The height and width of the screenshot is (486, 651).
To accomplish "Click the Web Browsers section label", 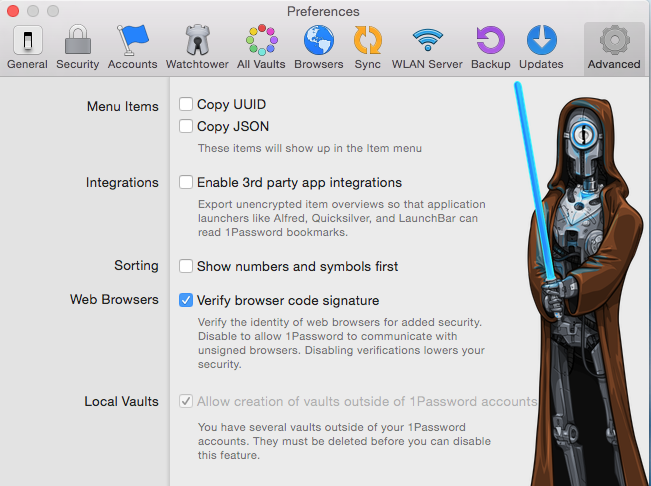I will coord(114,299).
